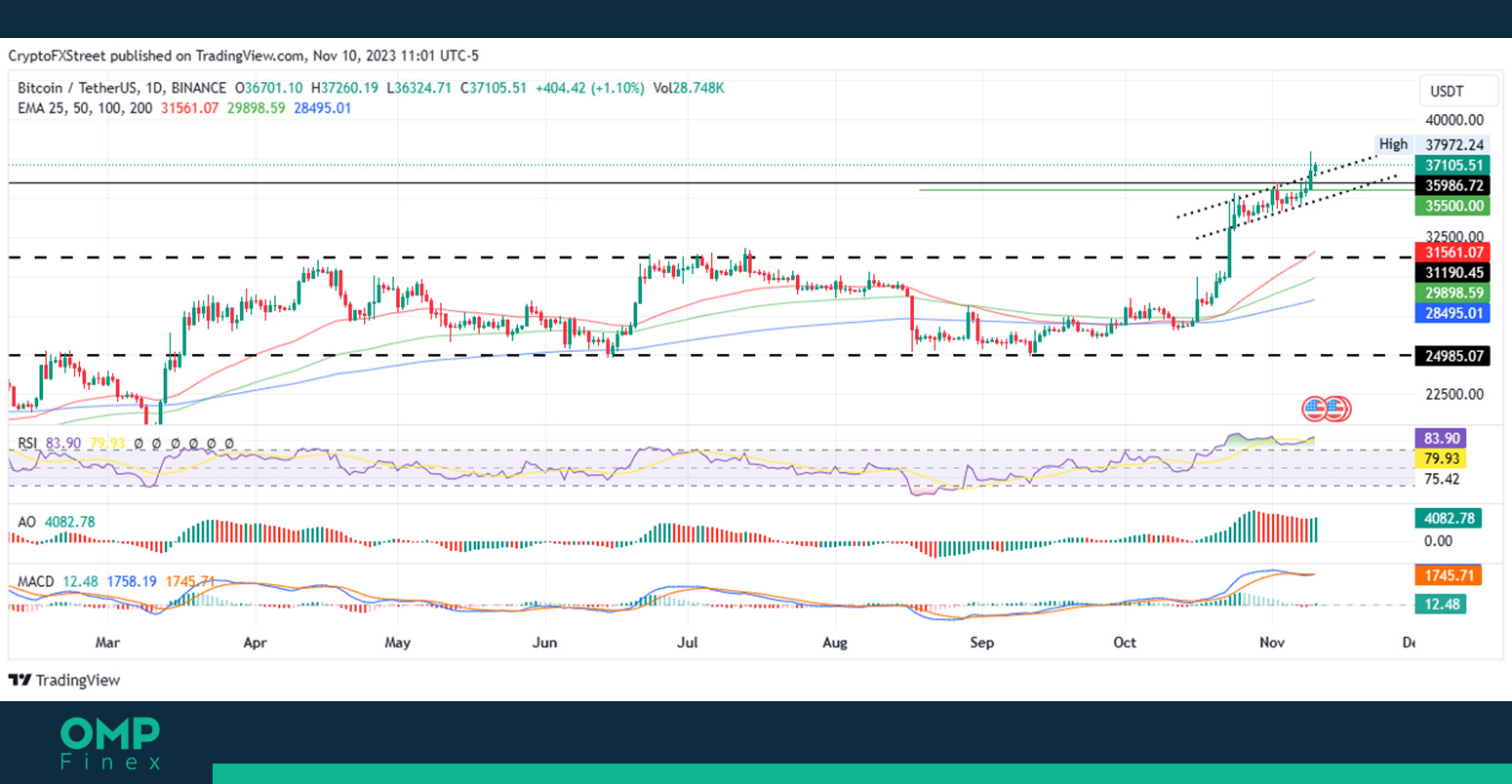
Task: Select the green 4082.78 AO axis tag
Action: (1448, 518)
